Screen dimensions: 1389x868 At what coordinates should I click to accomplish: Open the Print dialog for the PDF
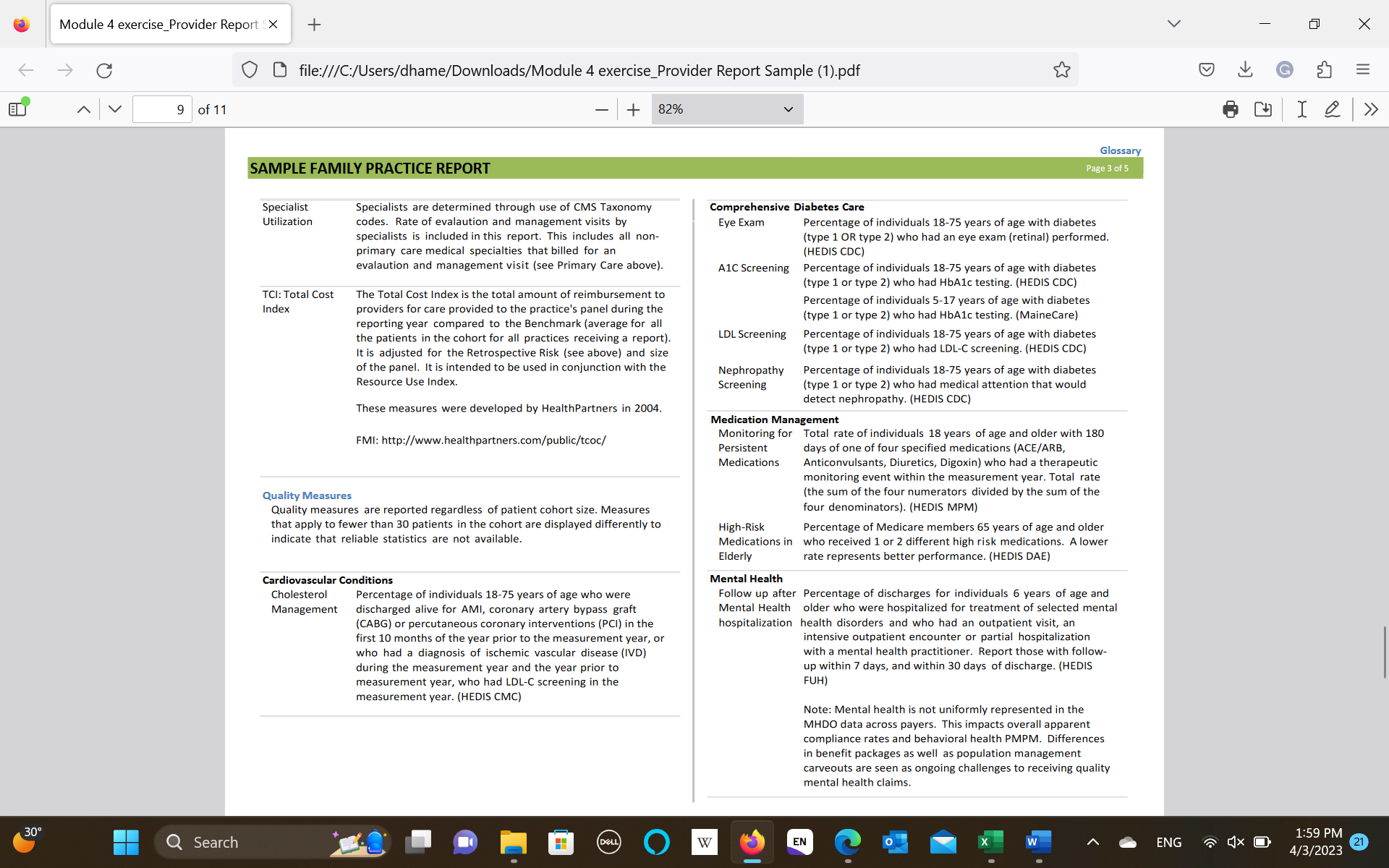coord(1230,109)
